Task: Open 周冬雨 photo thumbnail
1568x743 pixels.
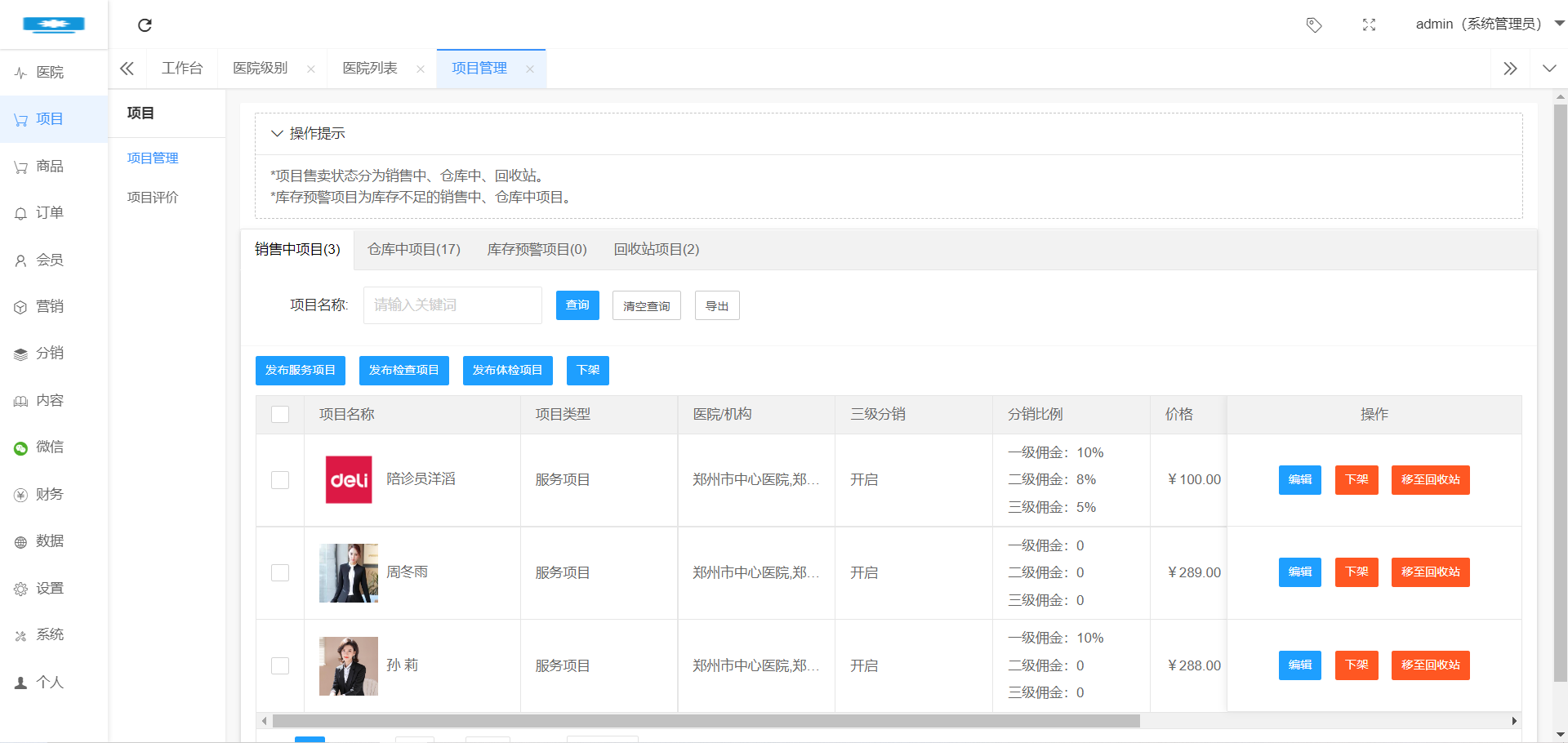Action: tap(349, 573)
